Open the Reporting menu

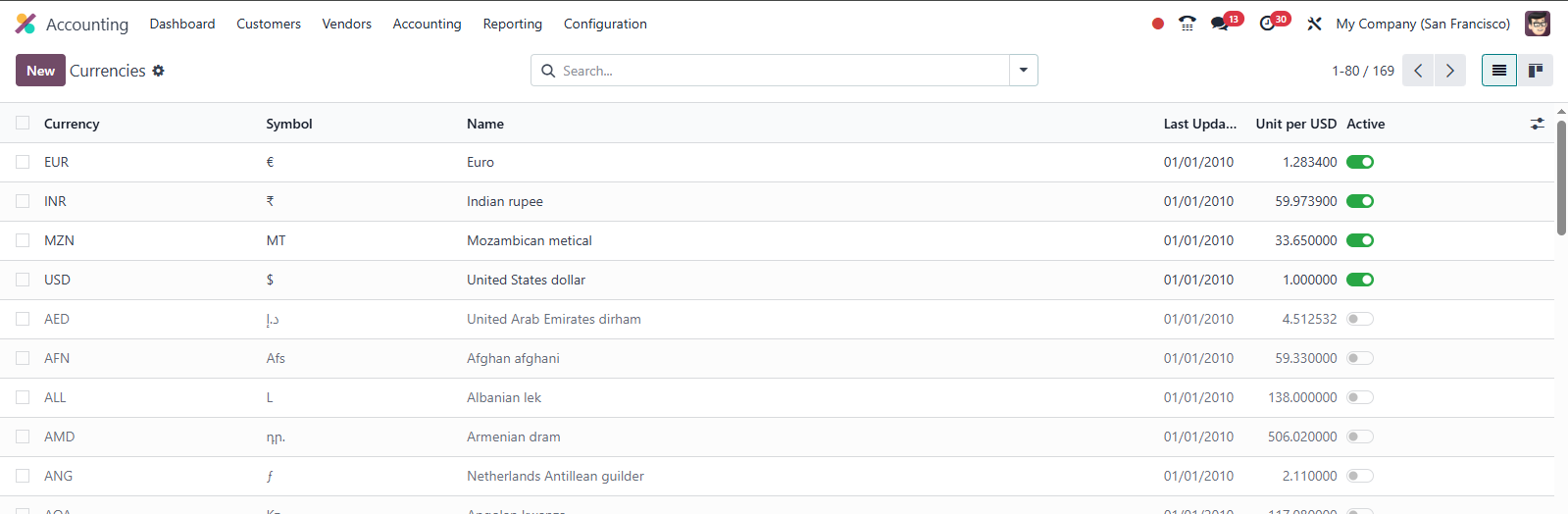coord(512,24)
